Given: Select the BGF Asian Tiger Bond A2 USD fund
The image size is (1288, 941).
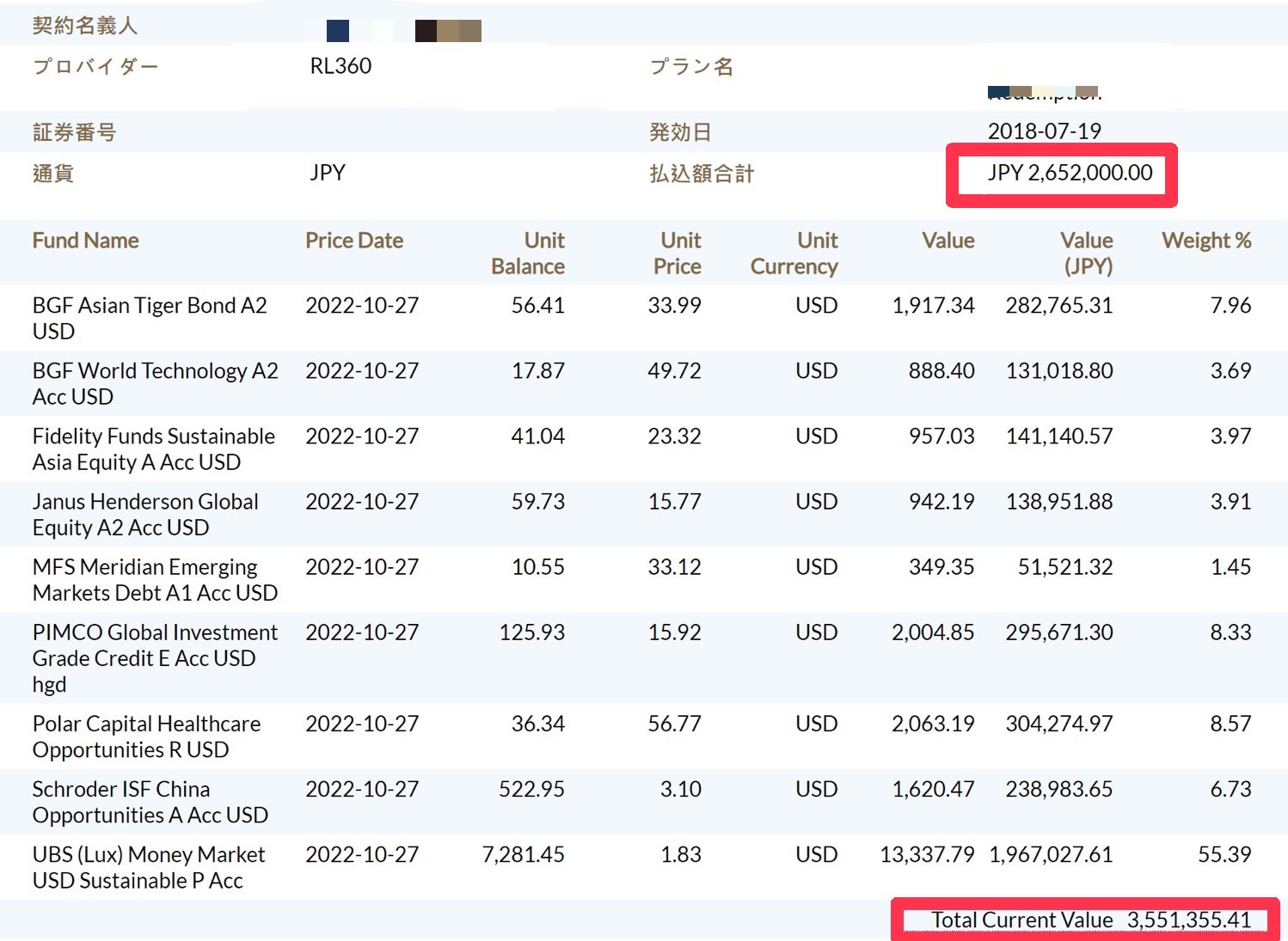Looking at the screenshot, I should click(x=149, y=318).
